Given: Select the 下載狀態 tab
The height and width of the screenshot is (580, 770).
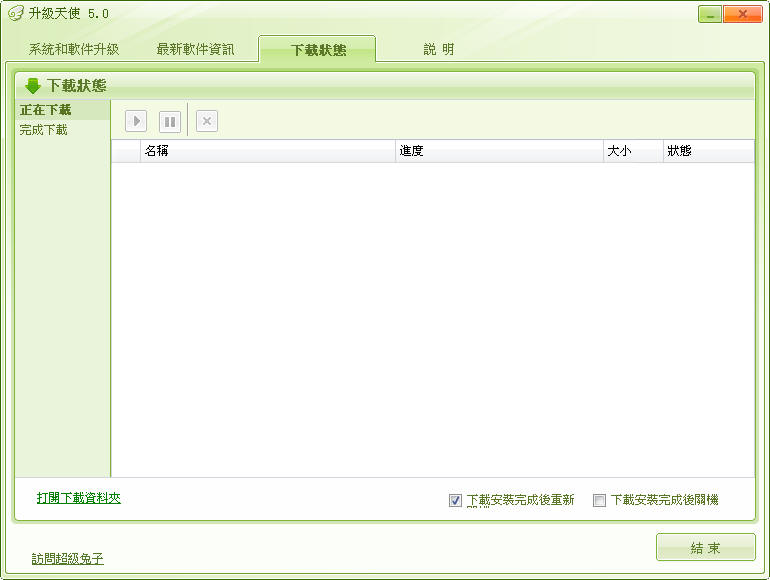Looking at the screenshot, I should [x=318, y=50].
